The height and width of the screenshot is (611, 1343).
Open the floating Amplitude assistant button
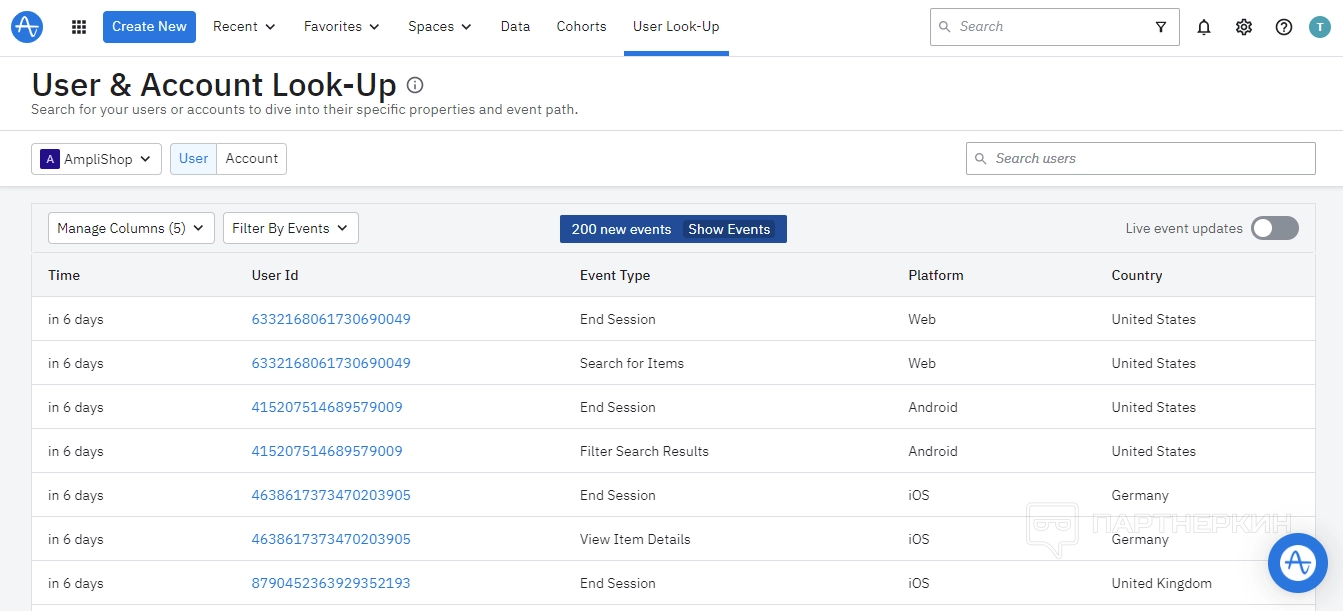pyautogui.click(x=1297, y=563)
